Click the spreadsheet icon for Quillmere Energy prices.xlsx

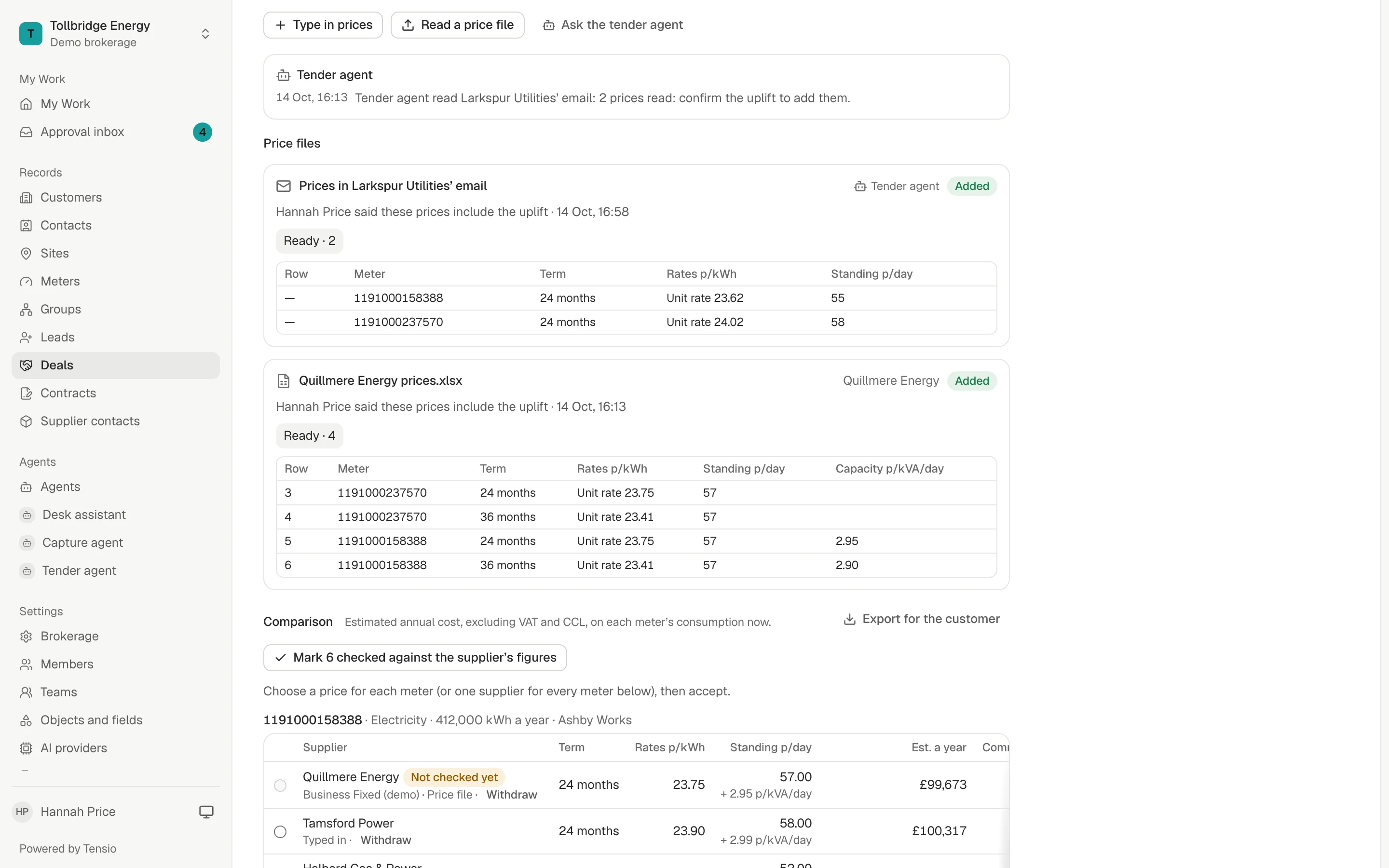(284, 380)
